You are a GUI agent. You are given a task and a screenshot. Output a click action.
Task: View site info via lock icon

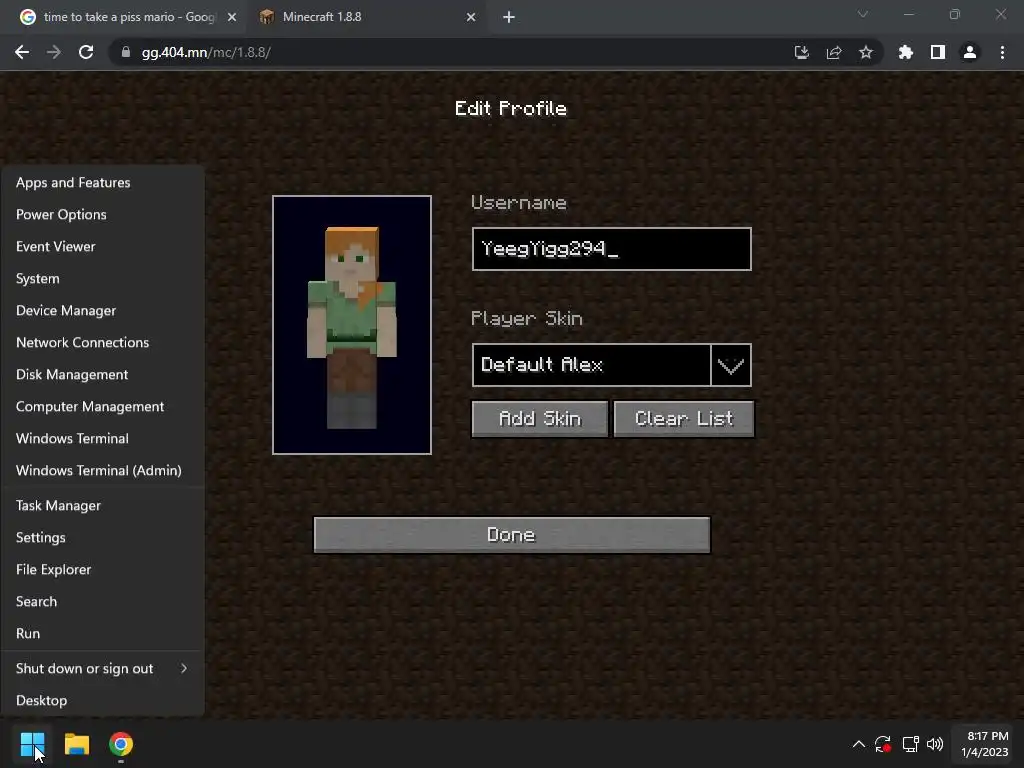126,52
